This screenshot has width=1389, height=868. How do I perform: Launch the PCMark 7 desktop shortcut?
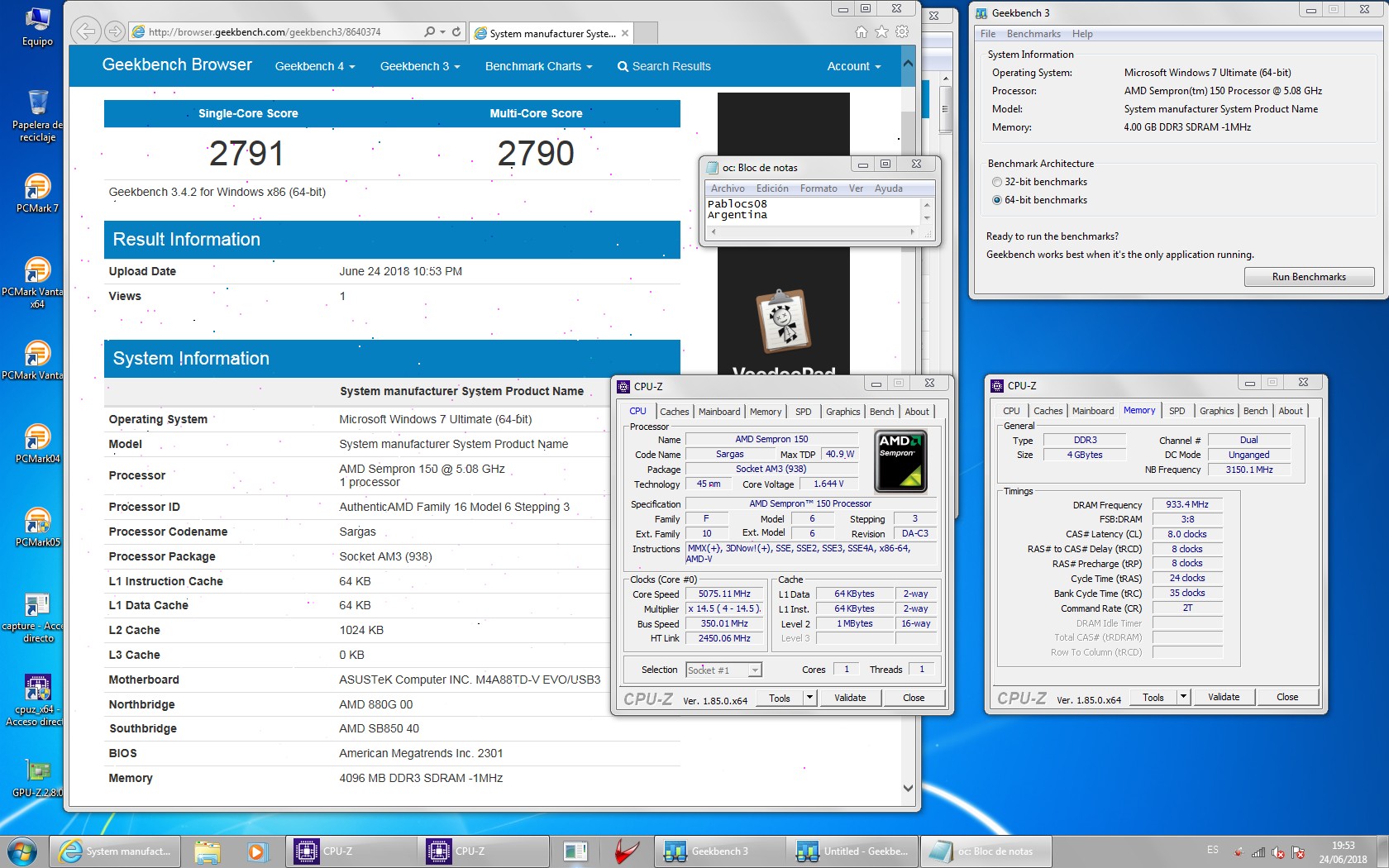(37, 193)
